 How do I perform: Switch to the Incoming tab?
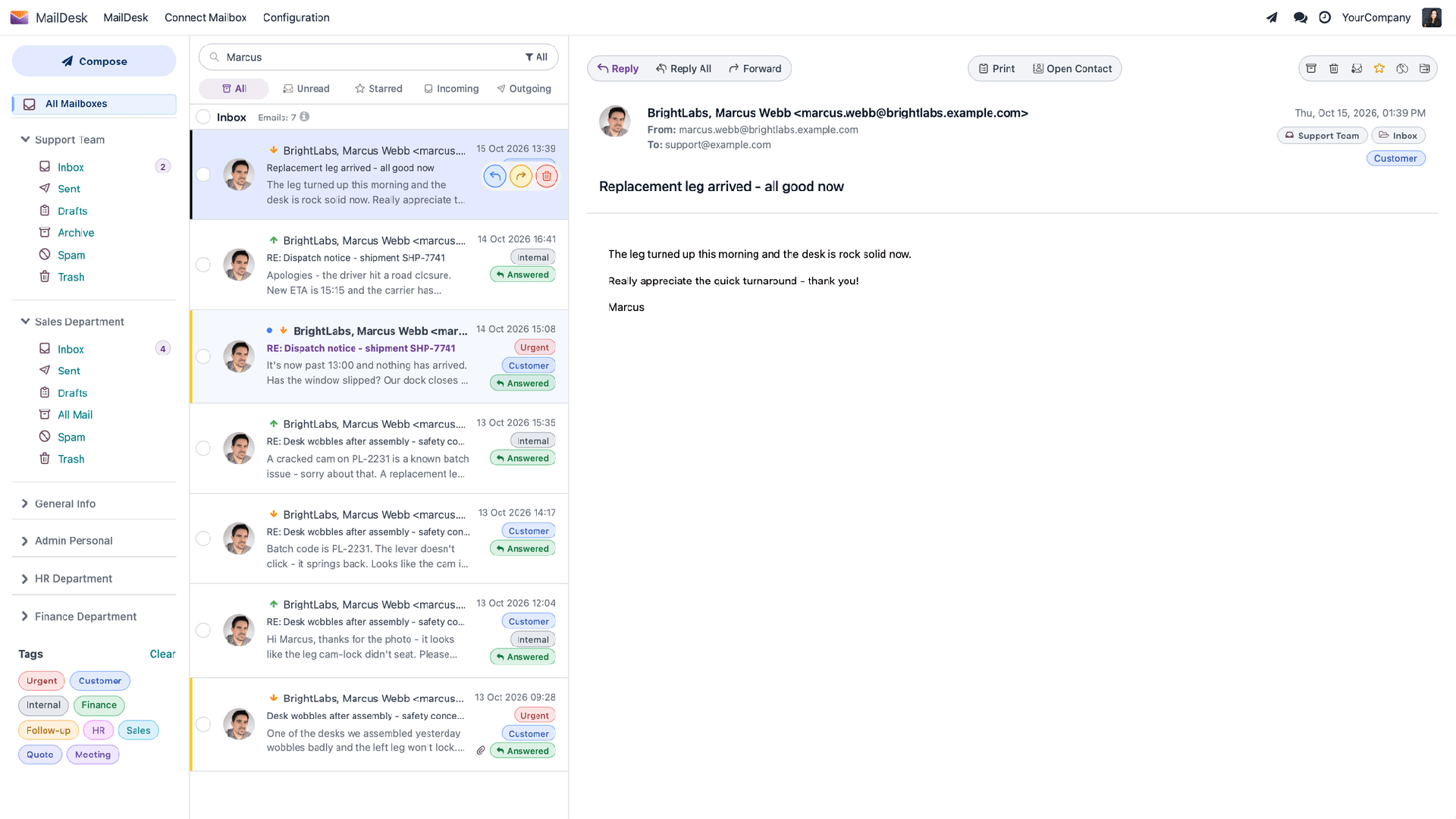tap(451, 89)
